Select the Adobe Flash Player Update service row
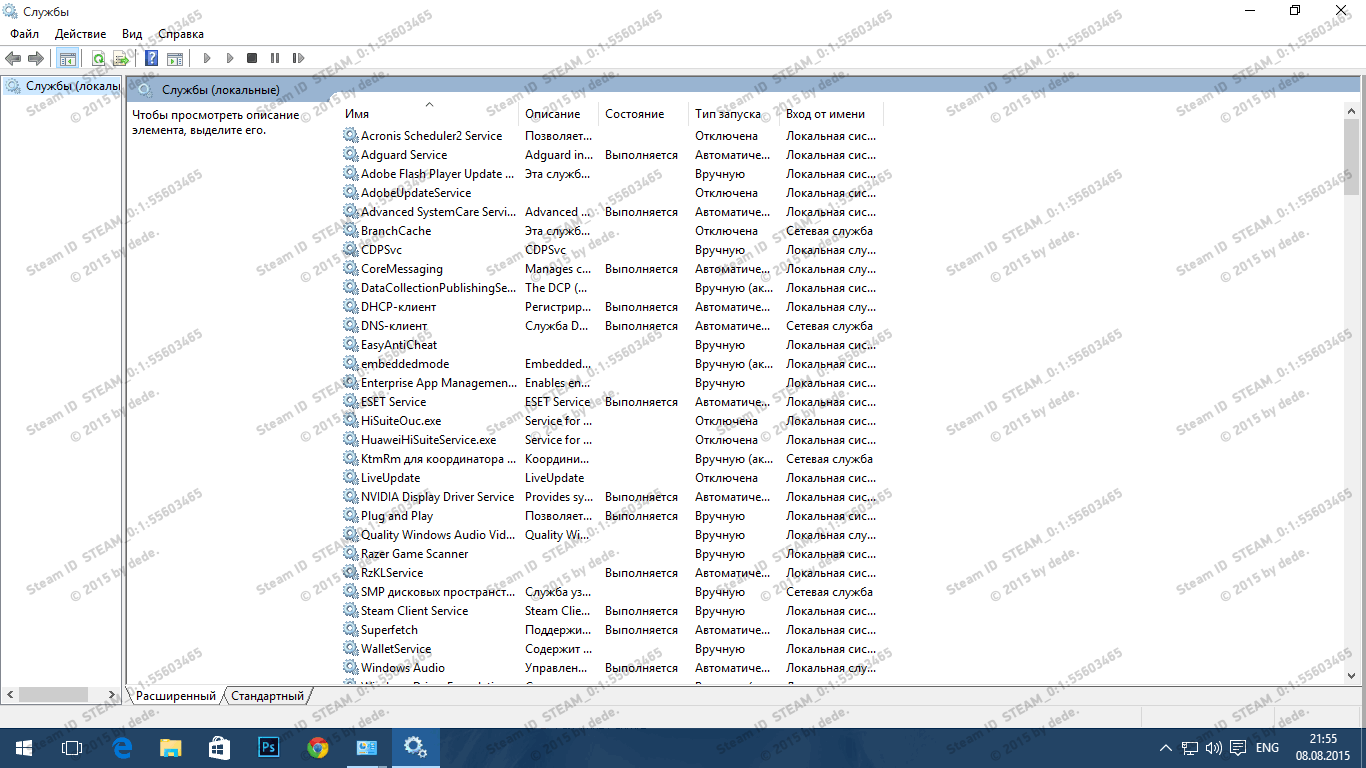1366x768 pixels. (x=611, y=174)
